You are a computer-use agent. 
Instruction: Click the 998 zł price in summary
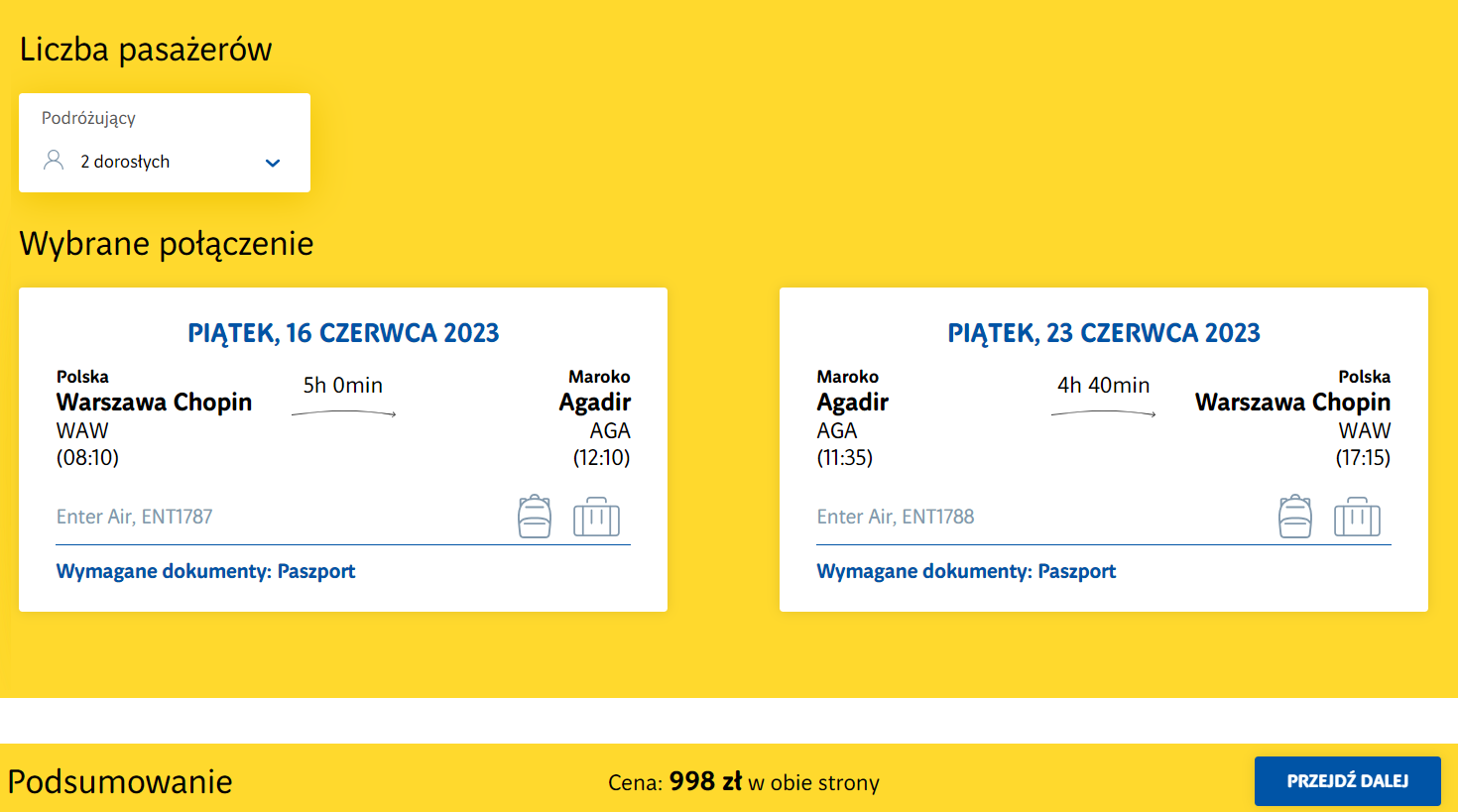coord(705,781)
